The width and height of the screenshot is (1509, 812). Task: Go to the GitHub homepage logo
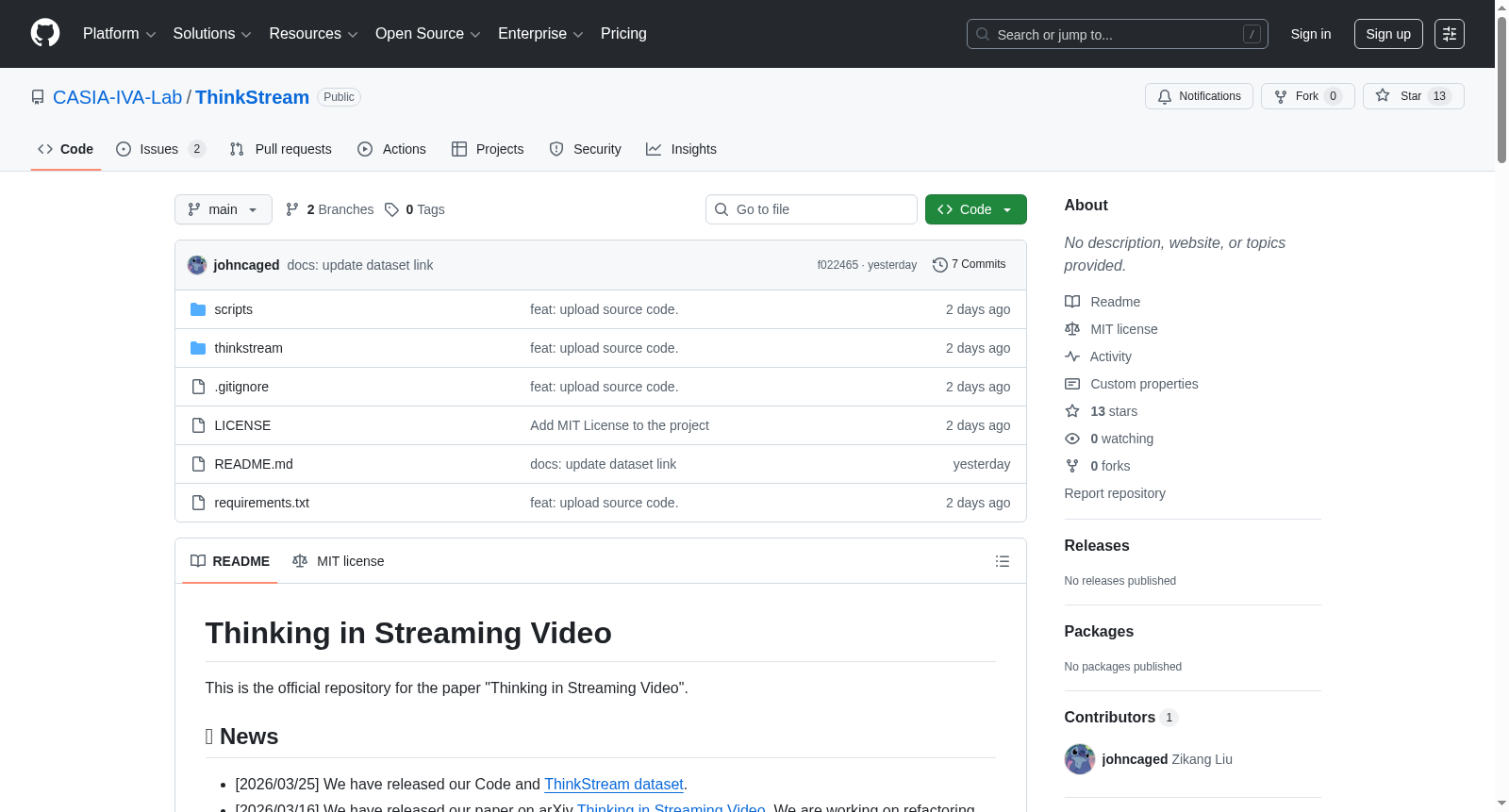[45, 34]
